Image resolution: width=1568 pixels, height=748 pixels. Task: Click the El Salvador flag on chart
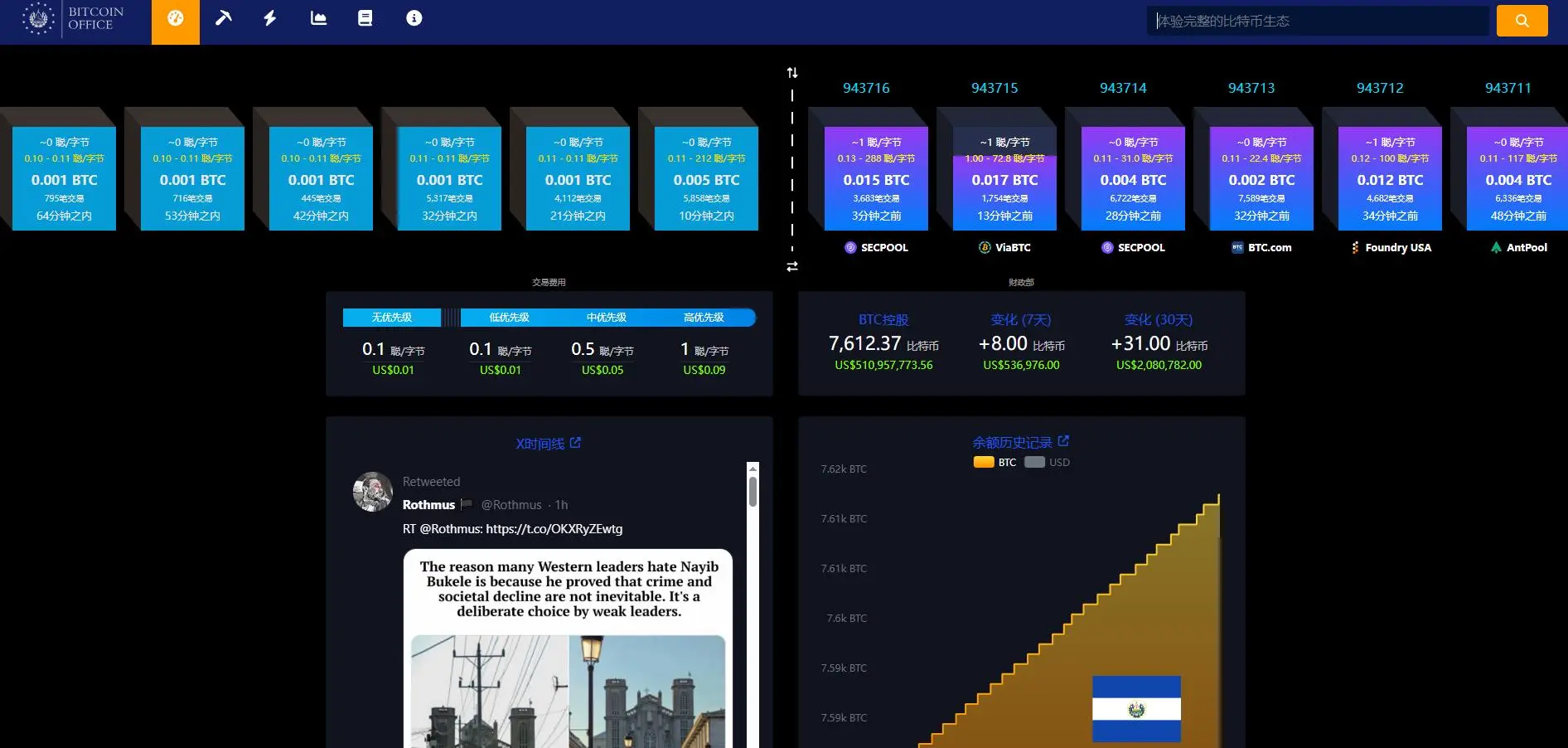(x=1136, y=709)
